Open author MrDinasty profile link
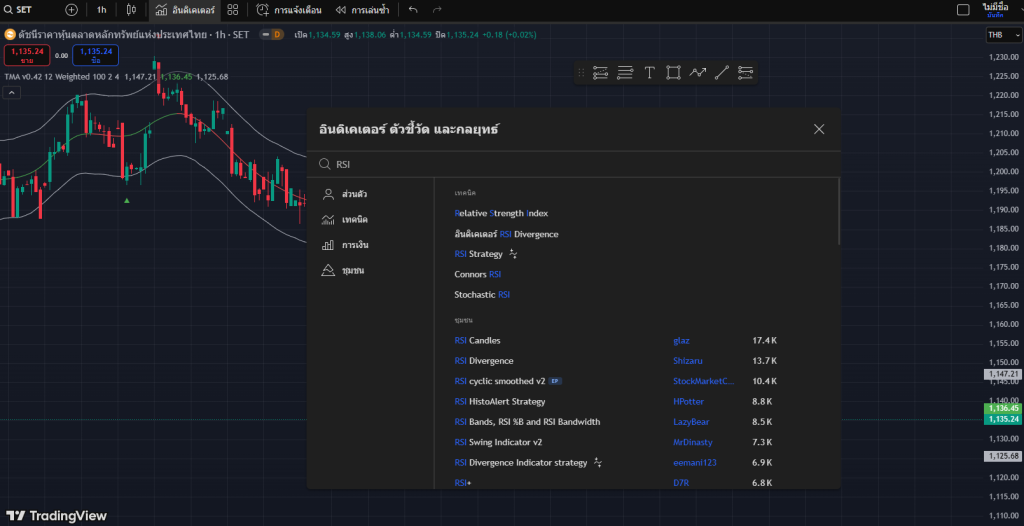This screenshot has width=1024, height=526. pyautogui.click(x=693, y=442)
